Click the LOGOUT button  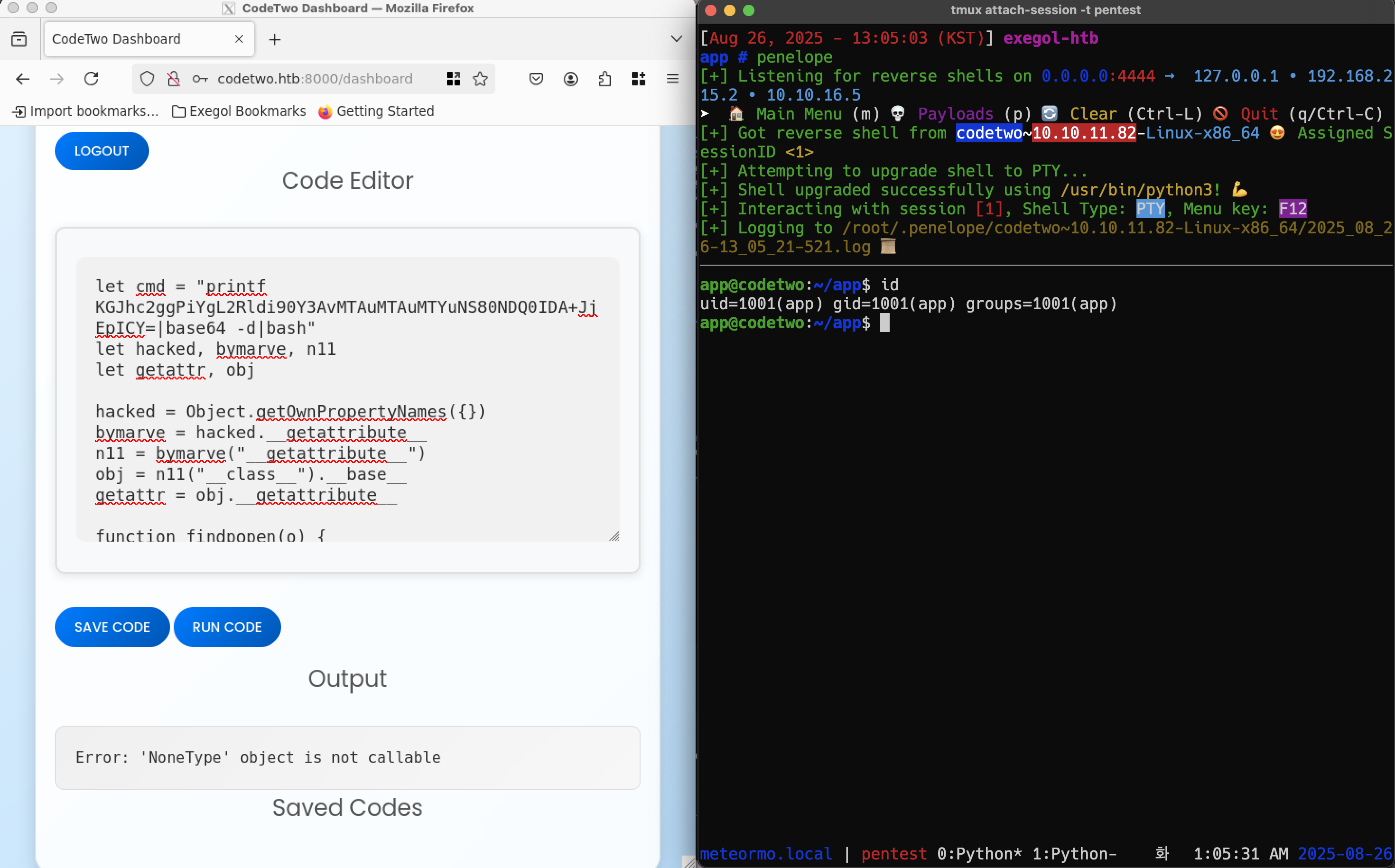[102, 151]
